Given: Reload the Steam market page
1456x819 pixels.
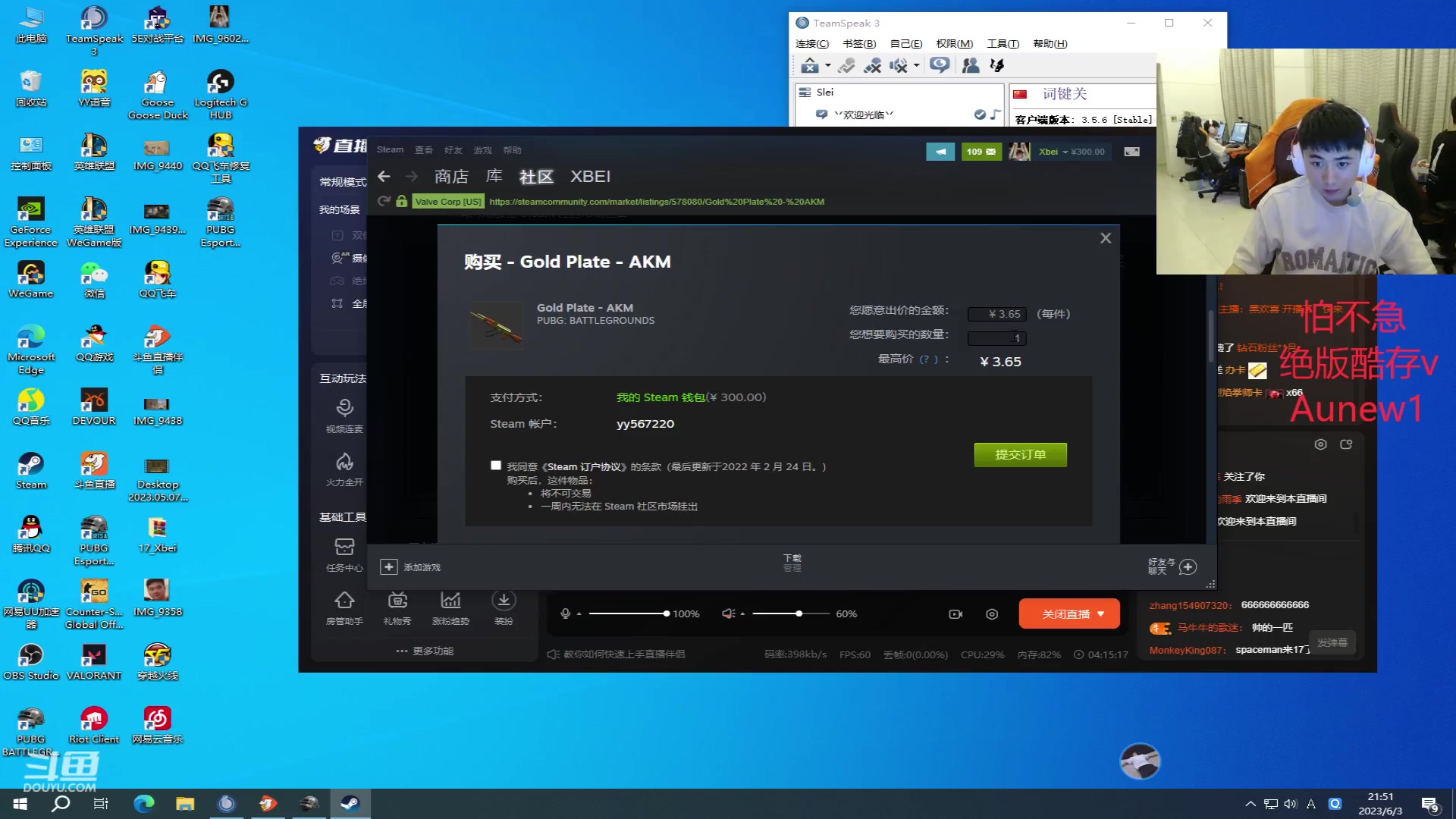Looking at the screenshot, I should [x=384, y=201].
